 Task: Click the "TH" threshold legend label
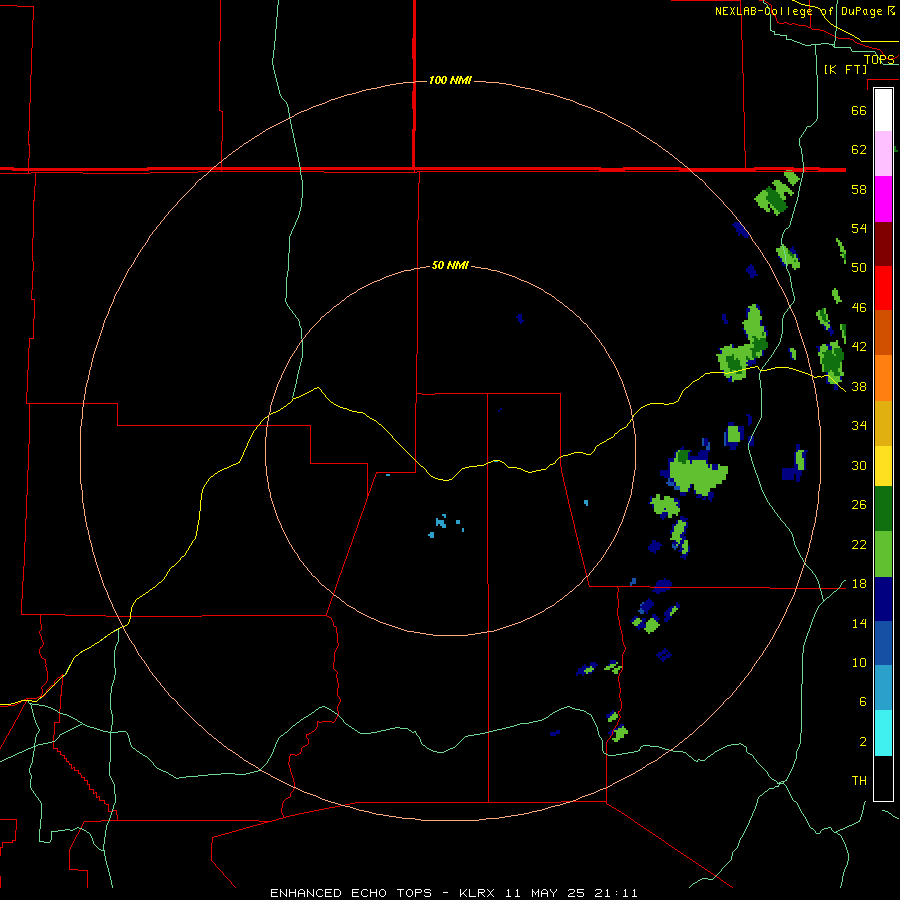pos(859,781)
